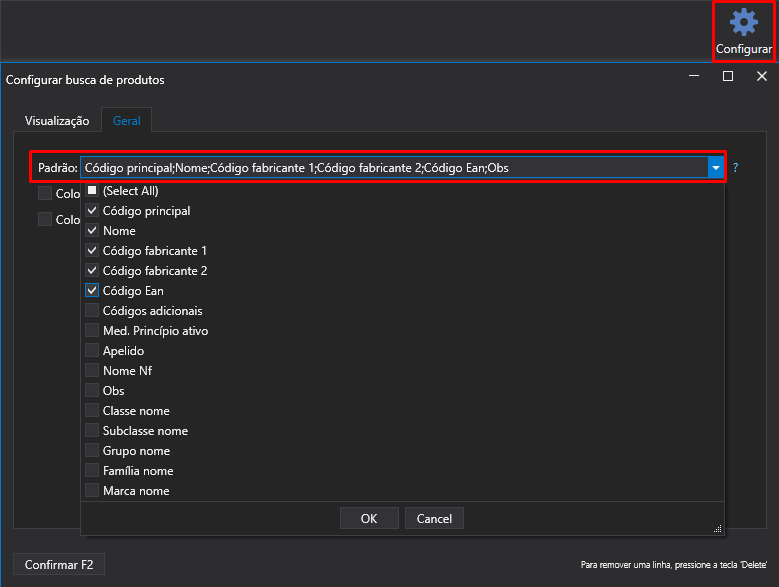Click the Padrão combo box text field
The width and height of the screenshot is (779, 587).
point(394,168)
